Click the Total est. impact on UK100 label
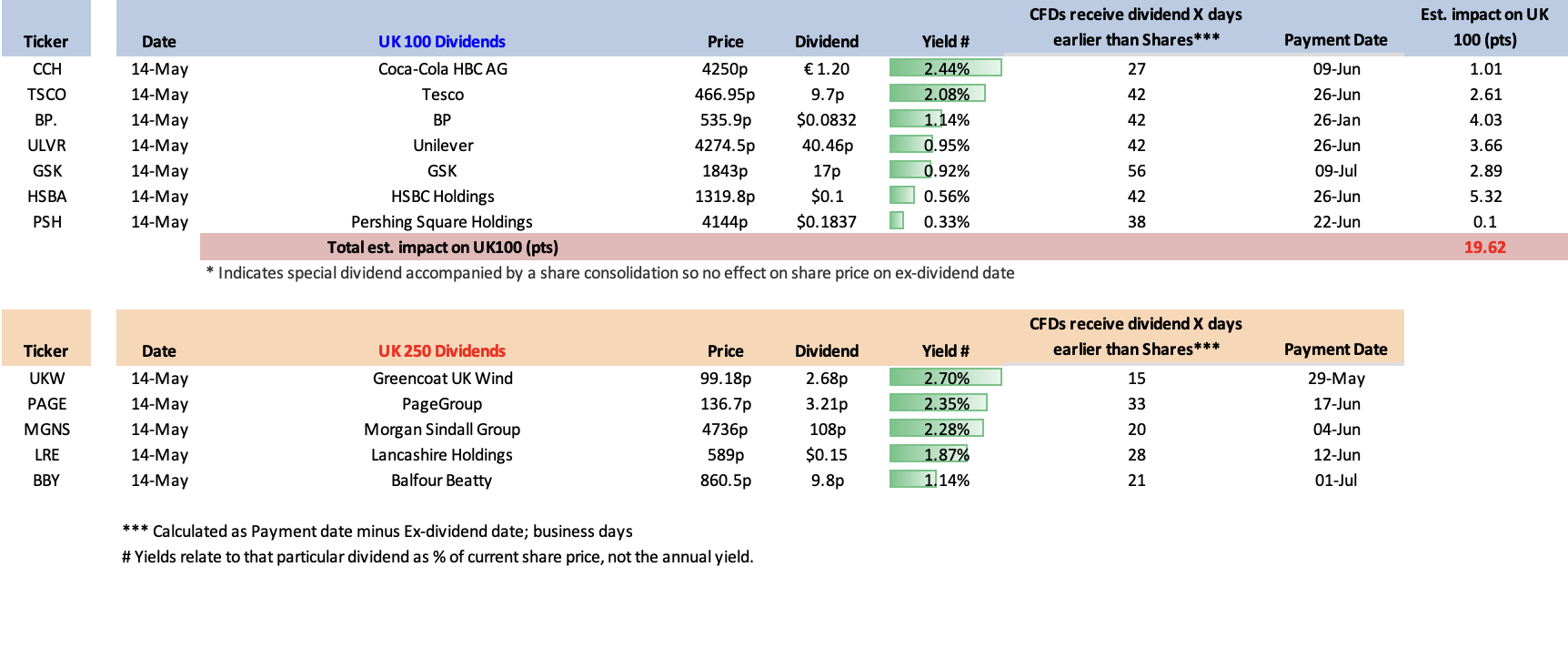Screen dimensions: 1568x648 (443, 248)
